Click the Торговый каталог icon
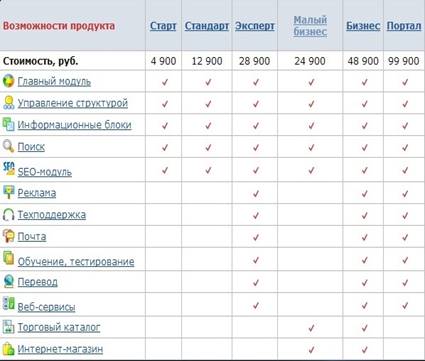The height and width of the screenshot is (361, 425). (8, 327)
